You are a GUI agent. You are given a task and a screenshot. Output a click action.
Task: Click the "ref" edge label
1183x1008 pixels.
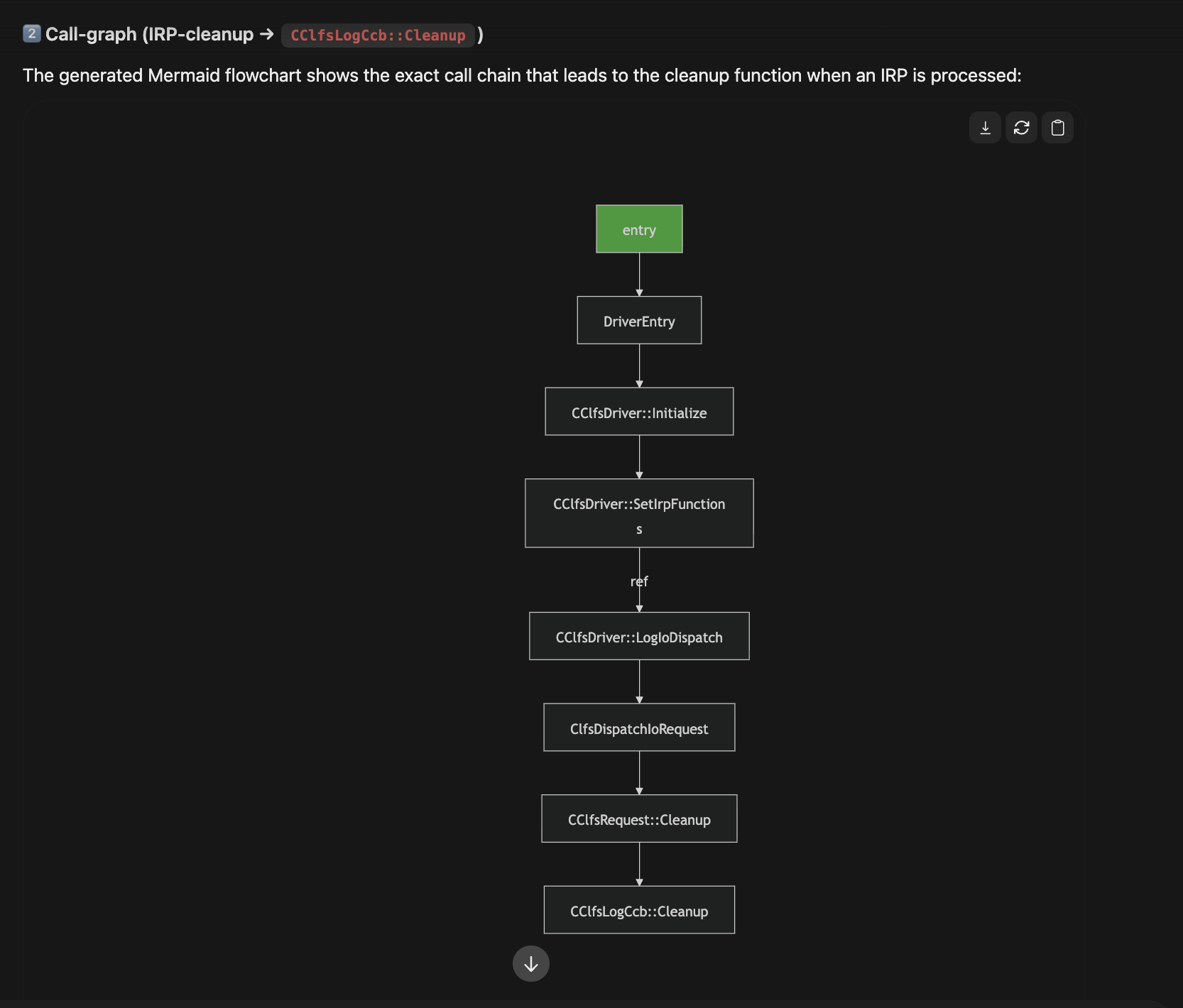point(639,581)
